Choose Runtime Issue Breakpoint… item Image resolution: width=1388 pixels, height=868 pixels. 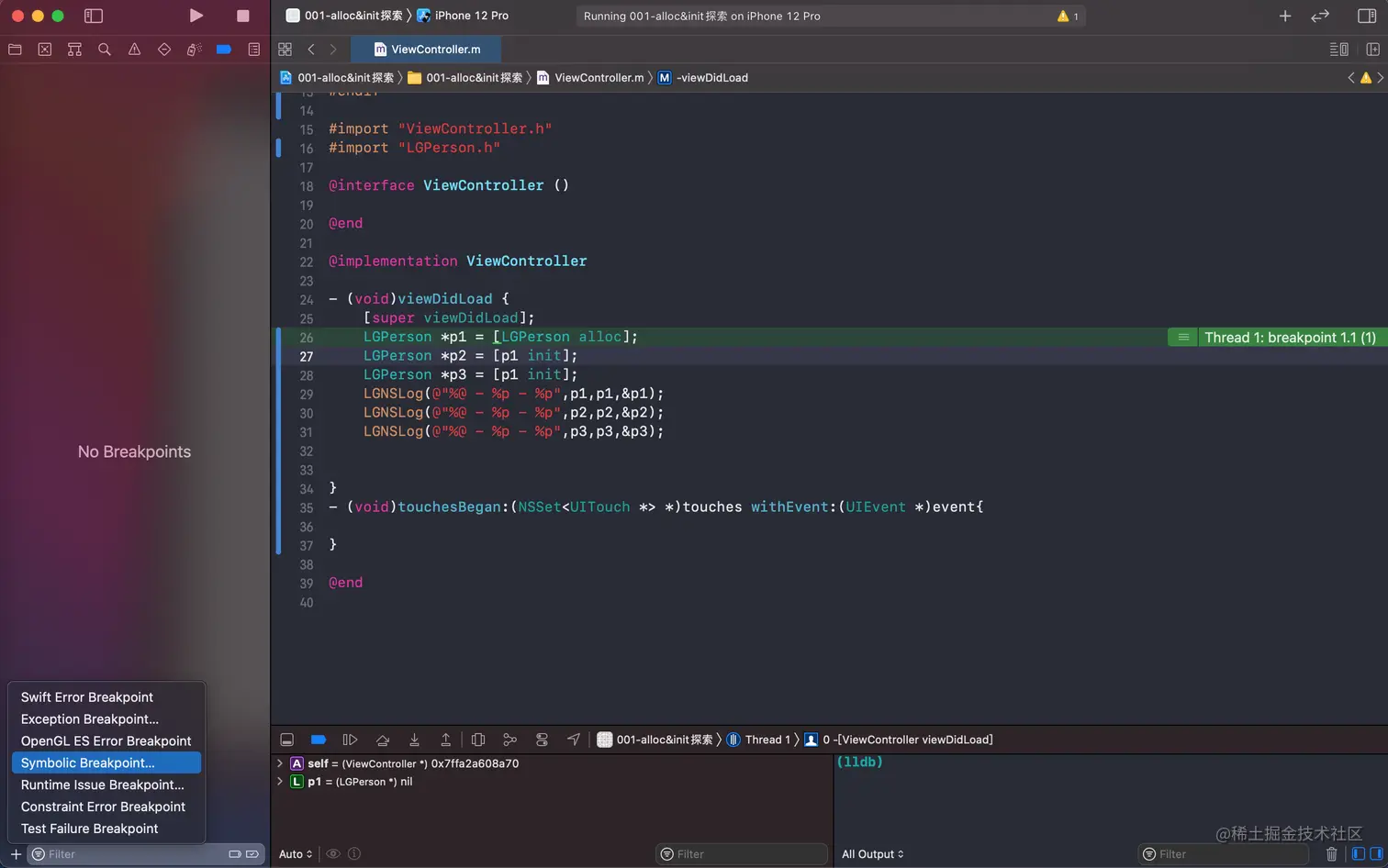pos(106,785)
